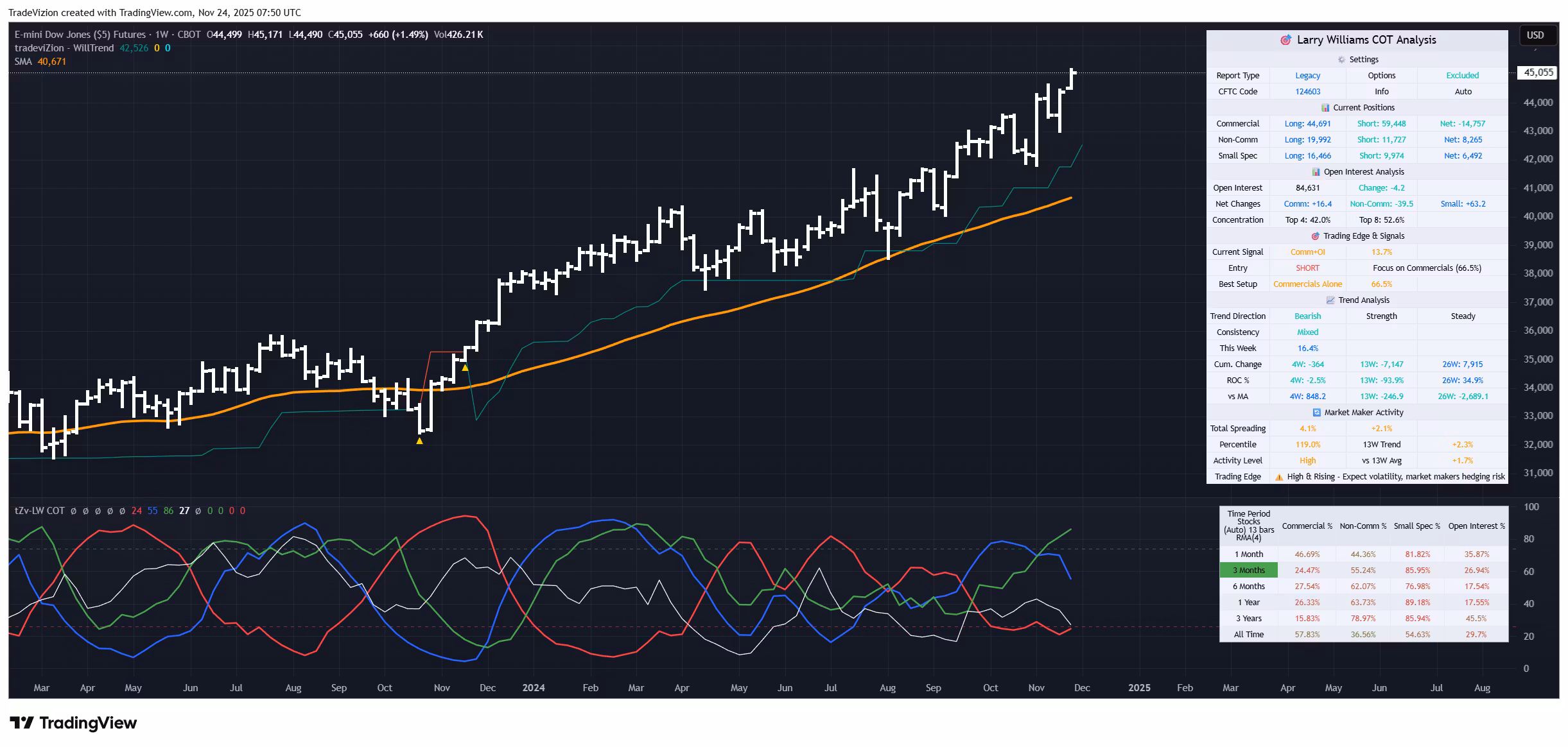This screenshot has width=1568, height=747.
Task: Click the yellow triangle signal marker under October low
Action: coord(419,441)
